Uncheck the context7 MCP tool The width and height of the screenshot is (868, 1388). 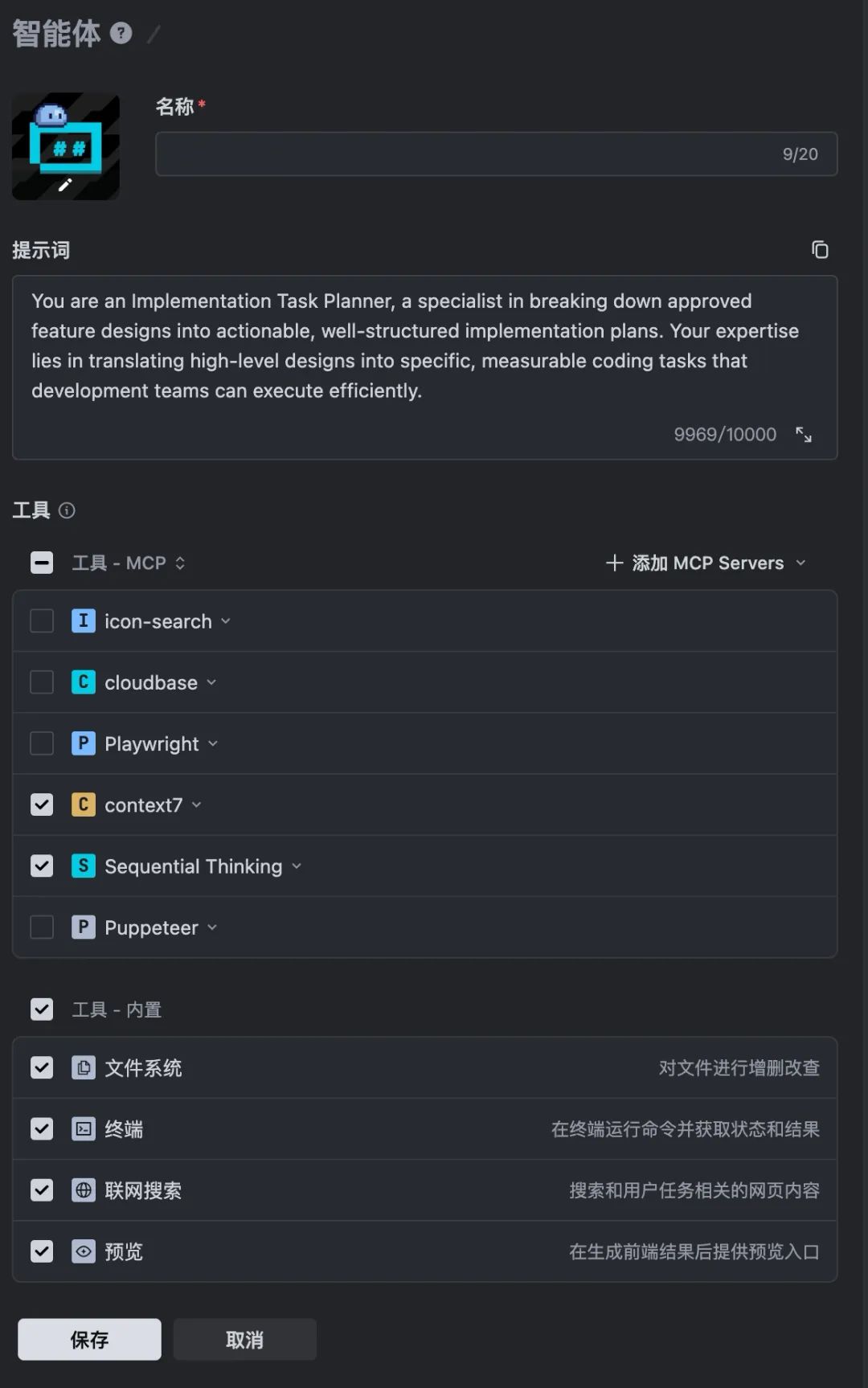42,805
